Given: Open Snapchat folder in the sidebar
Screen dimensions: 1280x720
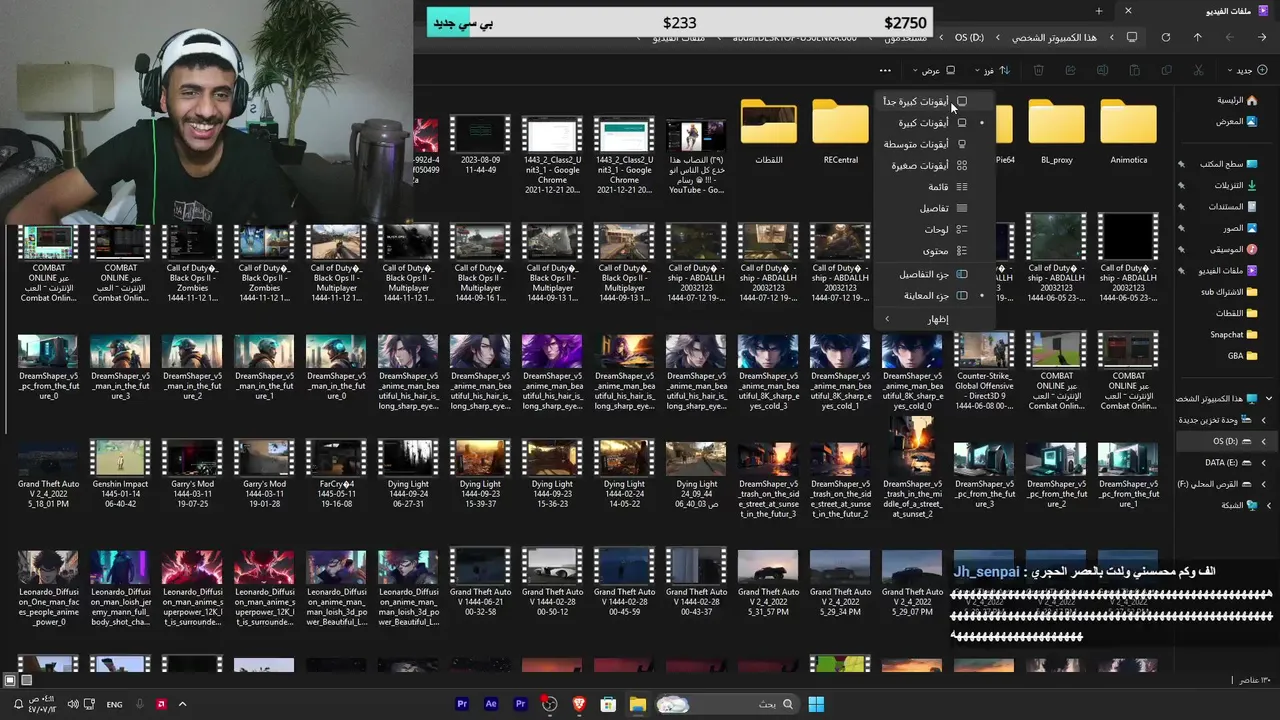Looking at the screenshot, I should pos(1234,334).
